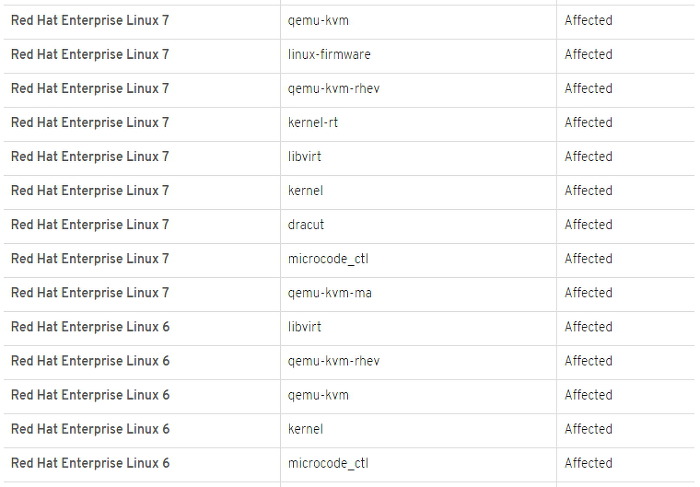Image resolution: width=700 pixels, height=487 pixels.
Task: Click qemu-kvm-rhev in the Linux 7 row
Action: coord(333,89)
